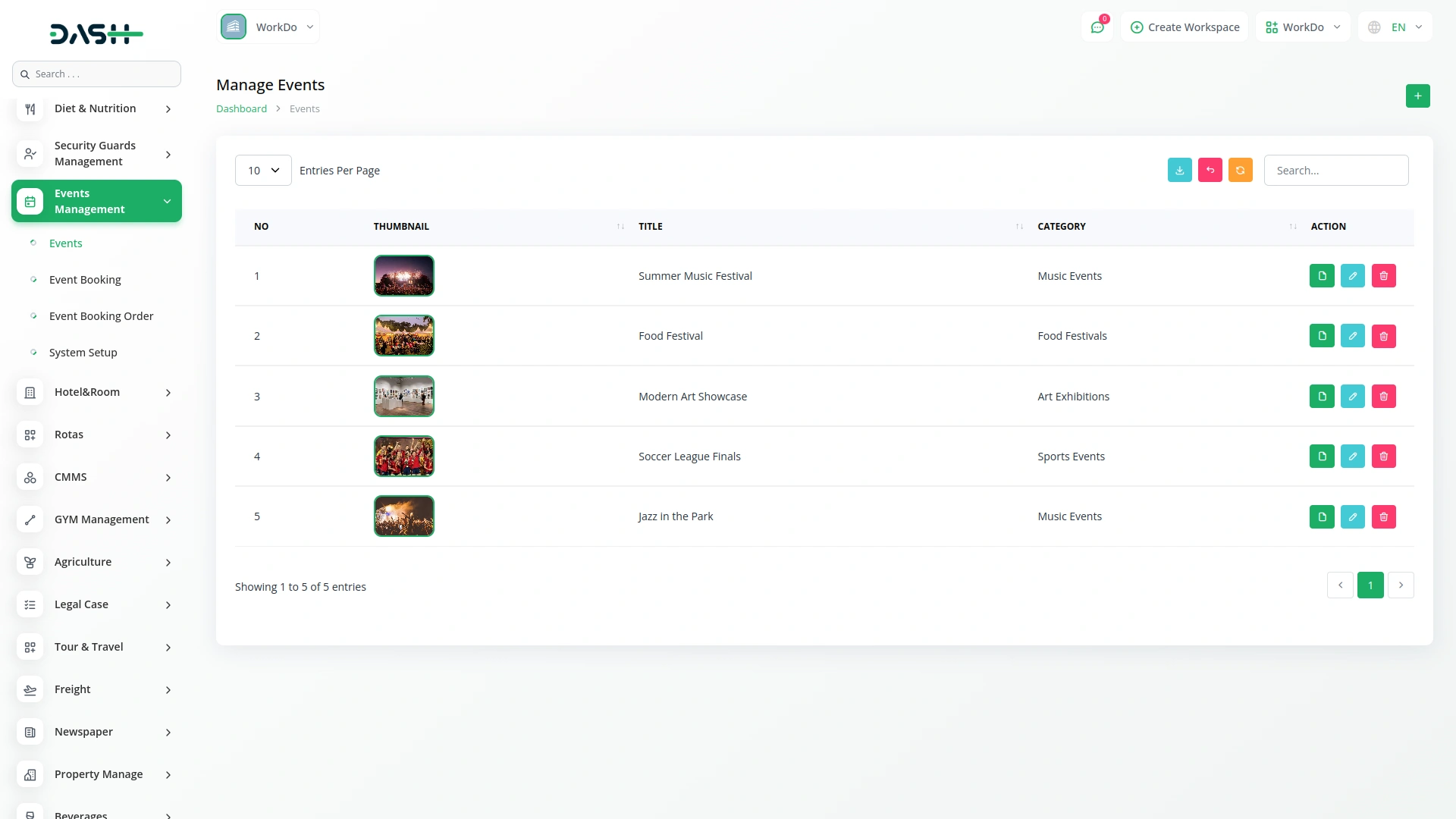Click Soccer League Finals thumbnail image
This screenshot has width=1456, height=819.
tap(403, 457)
